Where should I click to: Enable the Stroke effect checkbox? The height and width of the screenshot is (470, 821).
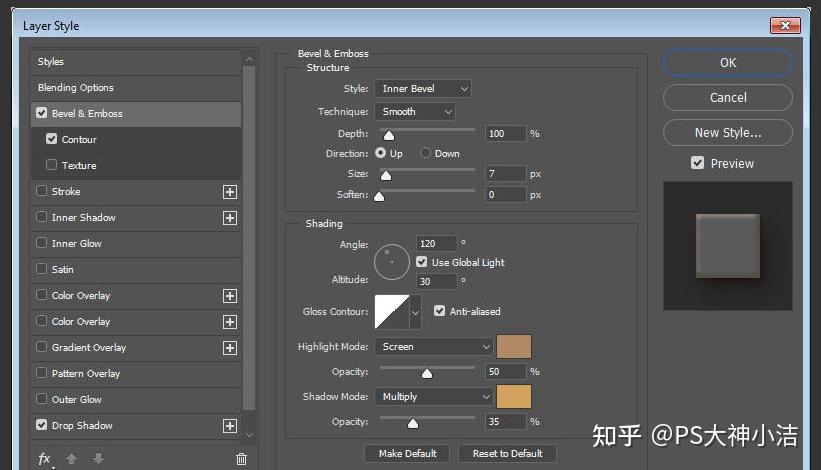42,191
